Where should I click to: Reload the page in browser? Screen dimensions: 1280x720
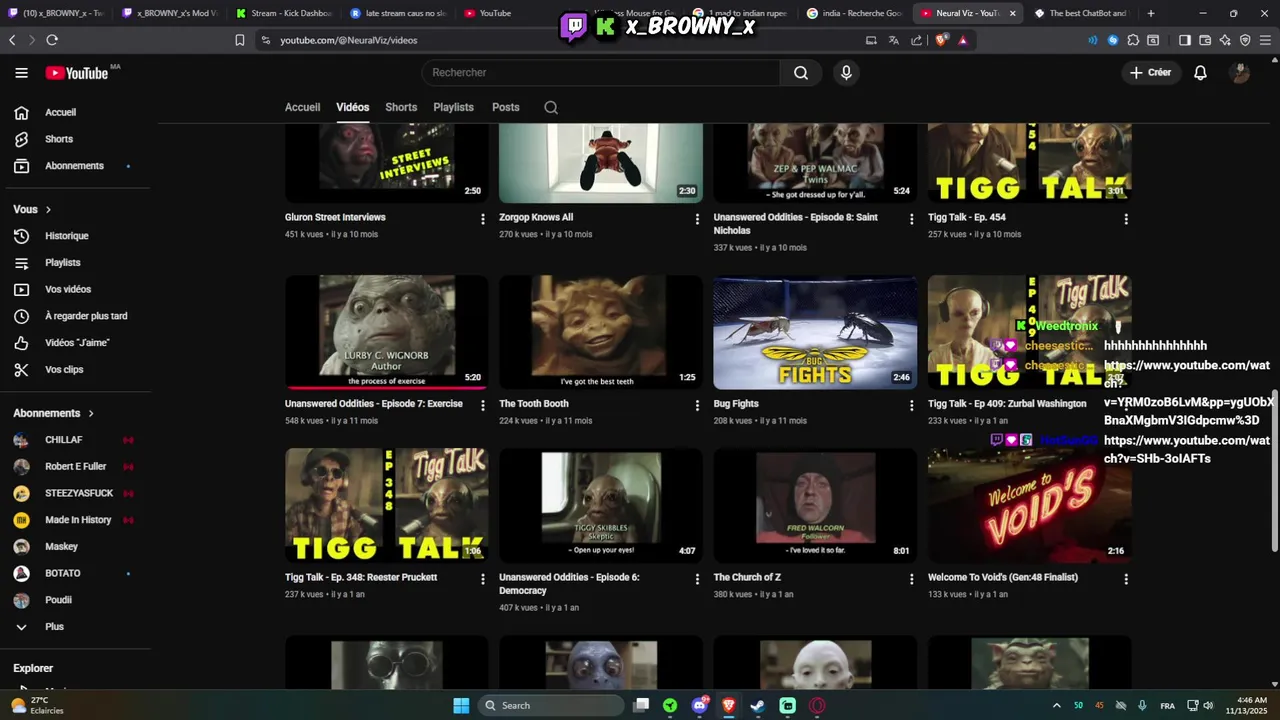point(52,40)
